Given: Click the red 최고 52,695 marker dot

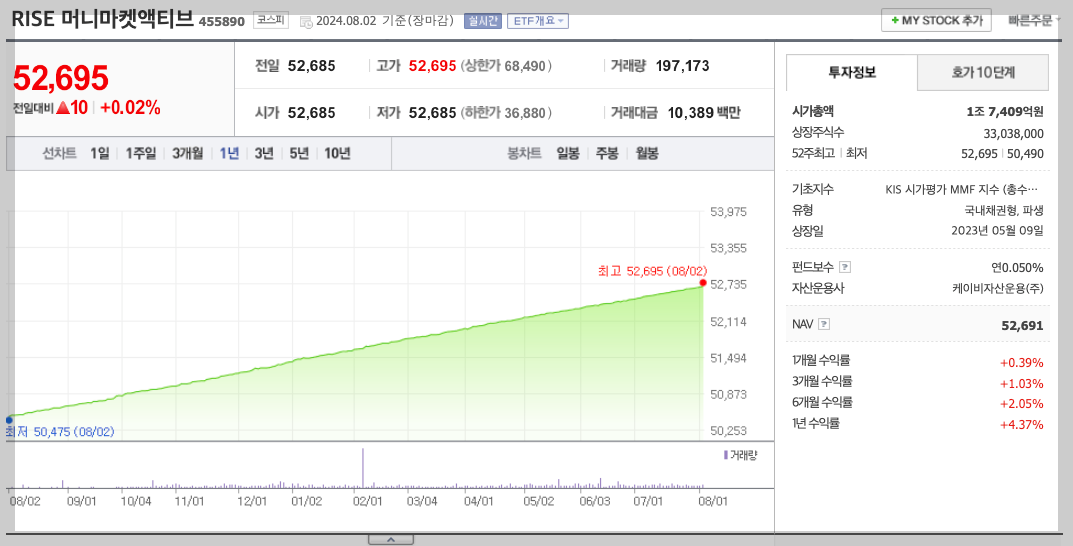Looking at the screenshot, I should click(x=703, y=283).
